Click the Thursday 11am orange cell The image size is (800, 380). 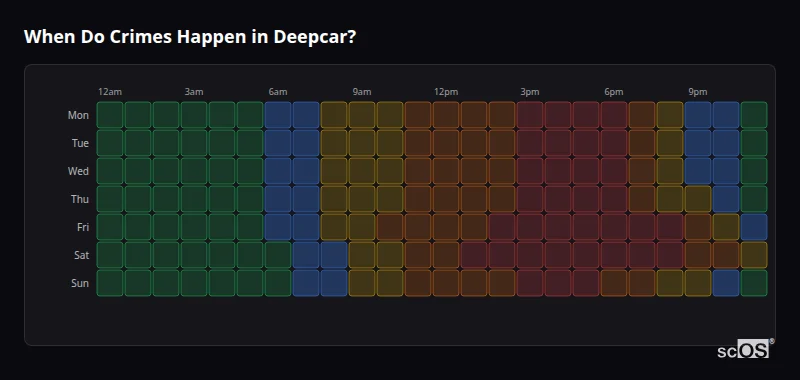coord(418,199)
